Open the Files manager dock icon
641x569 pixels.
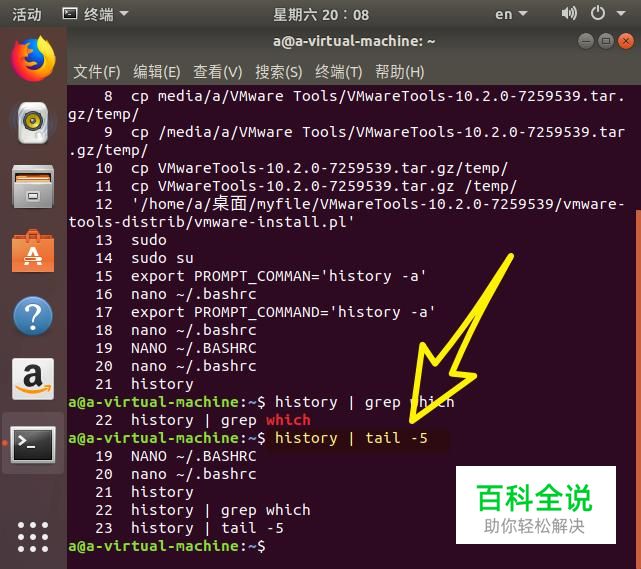[33, 186]
